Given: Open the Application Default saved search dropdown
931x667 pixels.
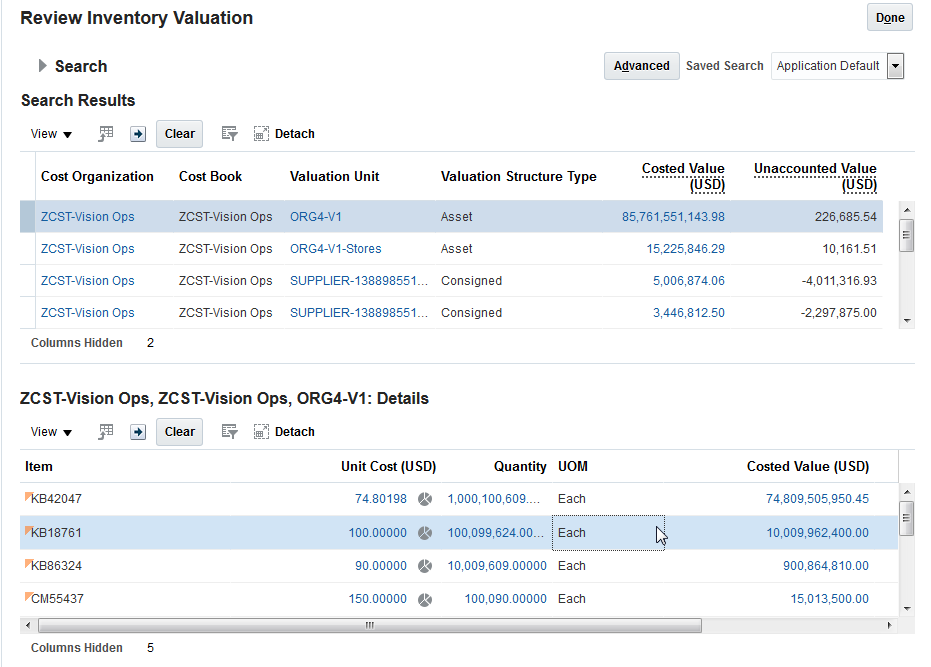Looking at the screenshot, I should coord(895,66).
